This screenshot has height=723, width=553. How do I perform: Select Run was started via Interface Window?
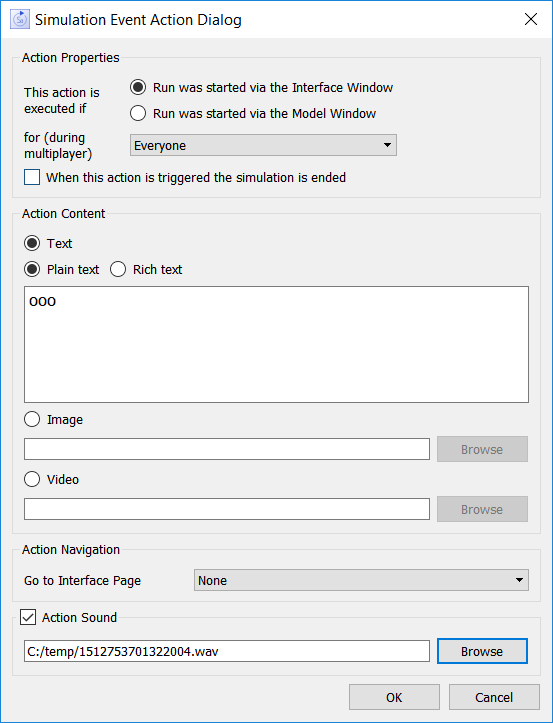coord(138,87)
